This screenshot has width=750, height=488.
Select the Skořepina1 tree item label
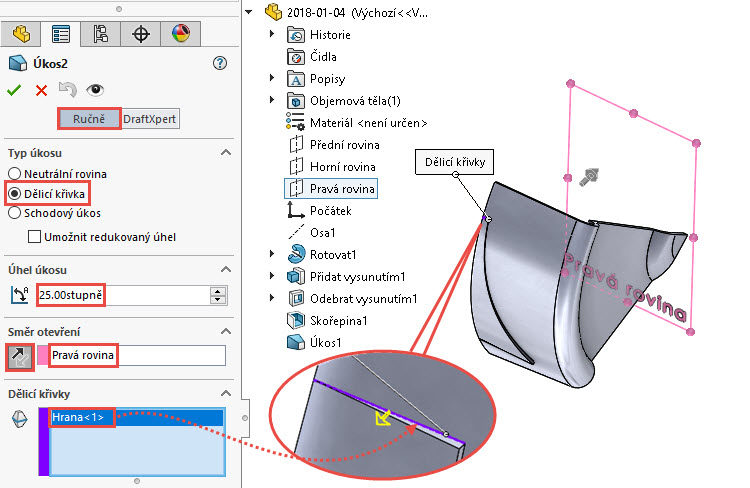(x=339, y=321)
